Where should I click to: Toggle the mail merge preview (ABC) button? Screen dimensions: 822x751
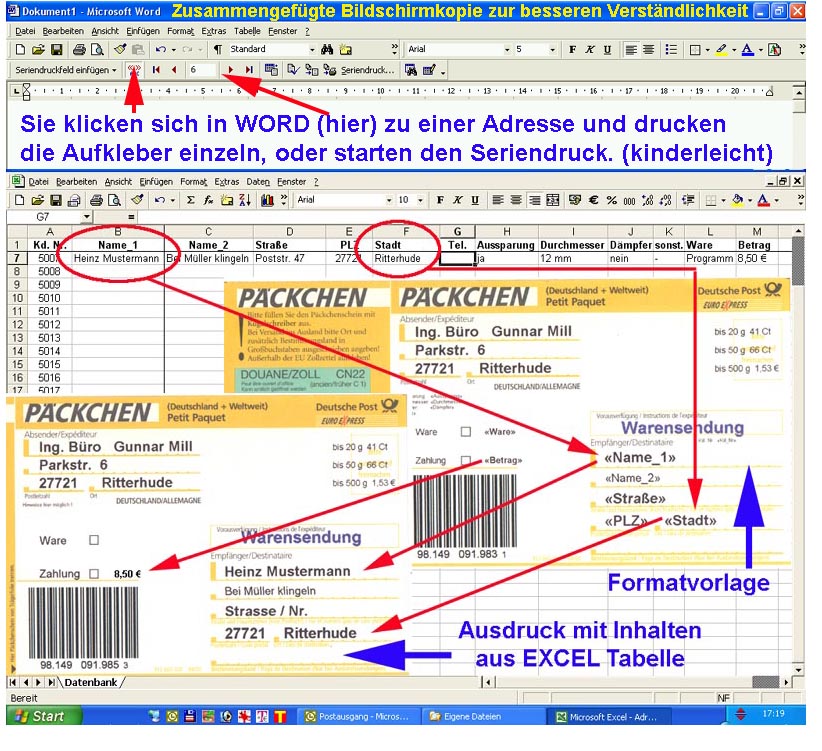[x=134, y=70]
